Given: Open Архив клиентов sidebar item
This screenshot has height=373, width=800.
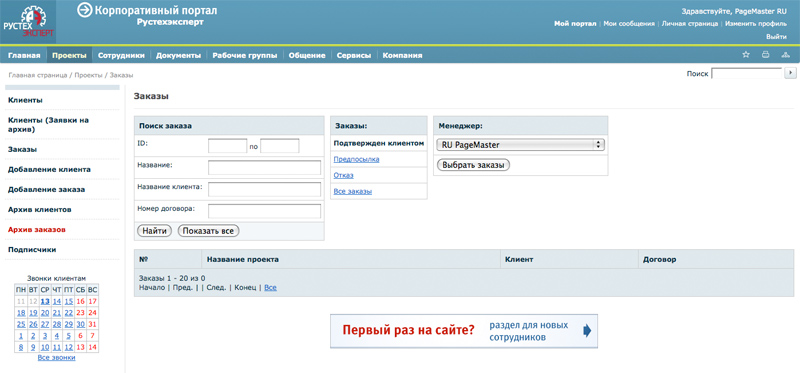Looking at the screenshot, I should (39, 210).
